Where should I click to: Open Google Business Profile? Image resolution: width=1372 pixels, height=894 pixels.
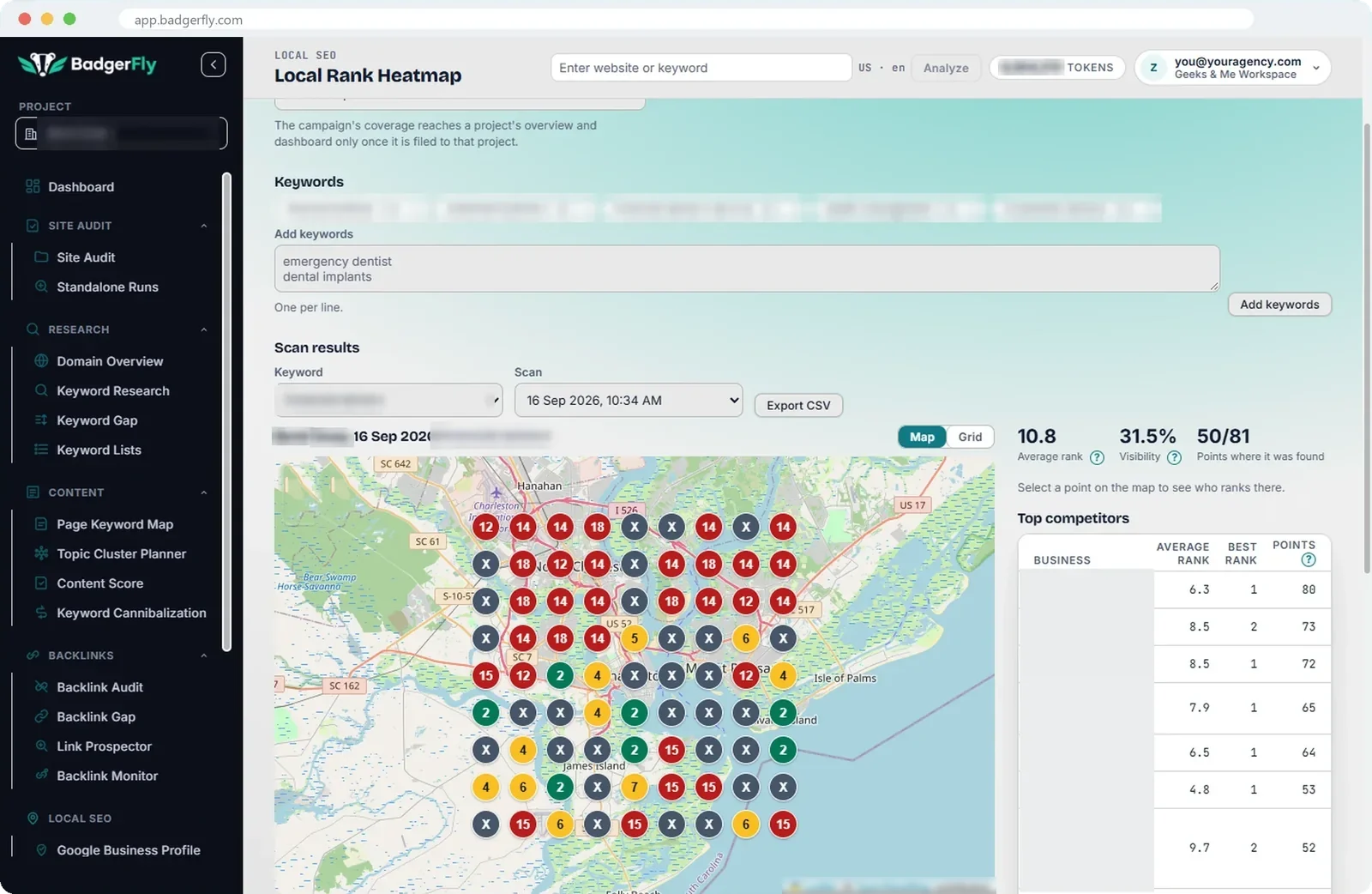(x=128, y=850)
